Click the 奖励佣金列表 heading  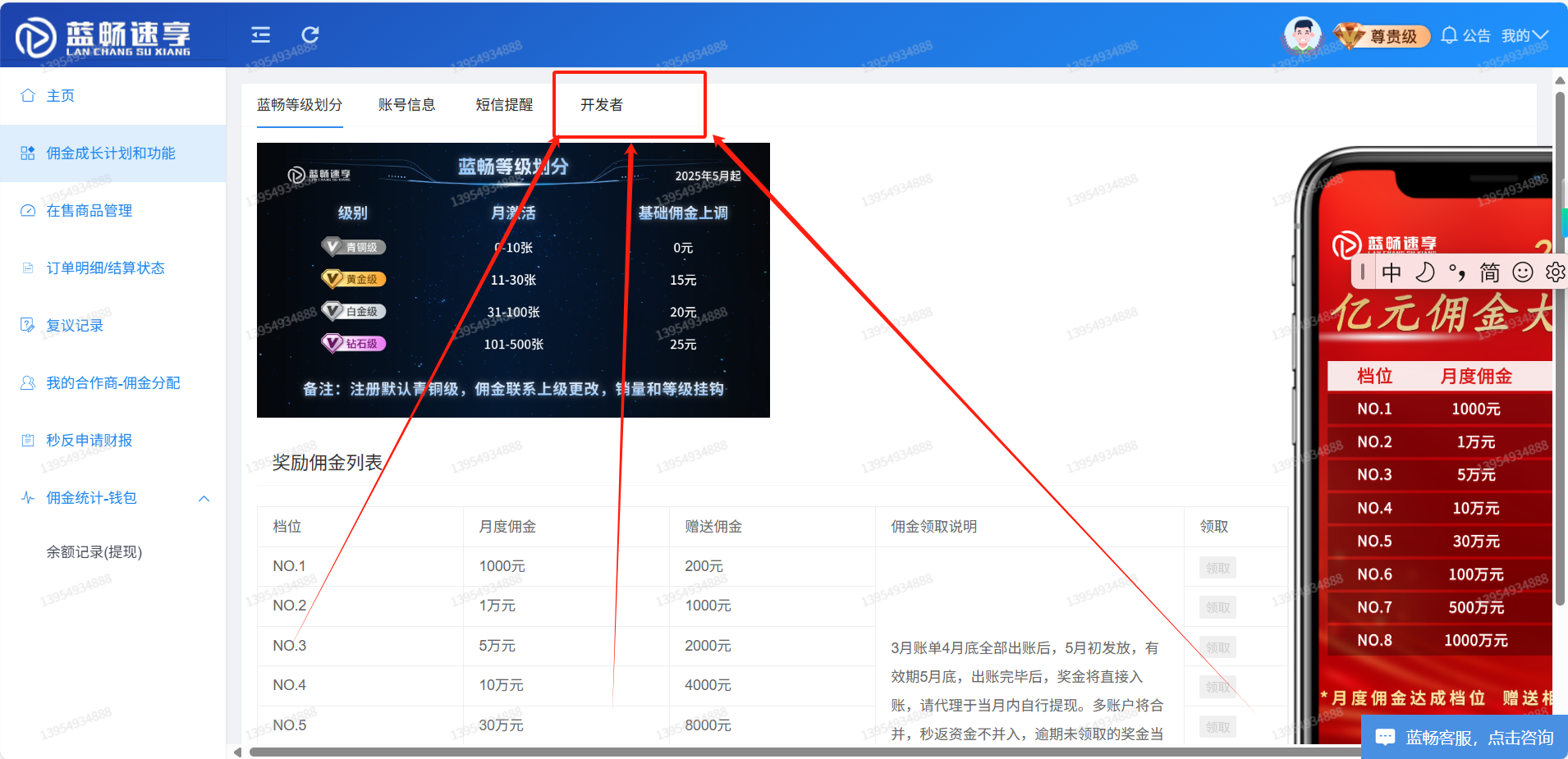[328, 463]
